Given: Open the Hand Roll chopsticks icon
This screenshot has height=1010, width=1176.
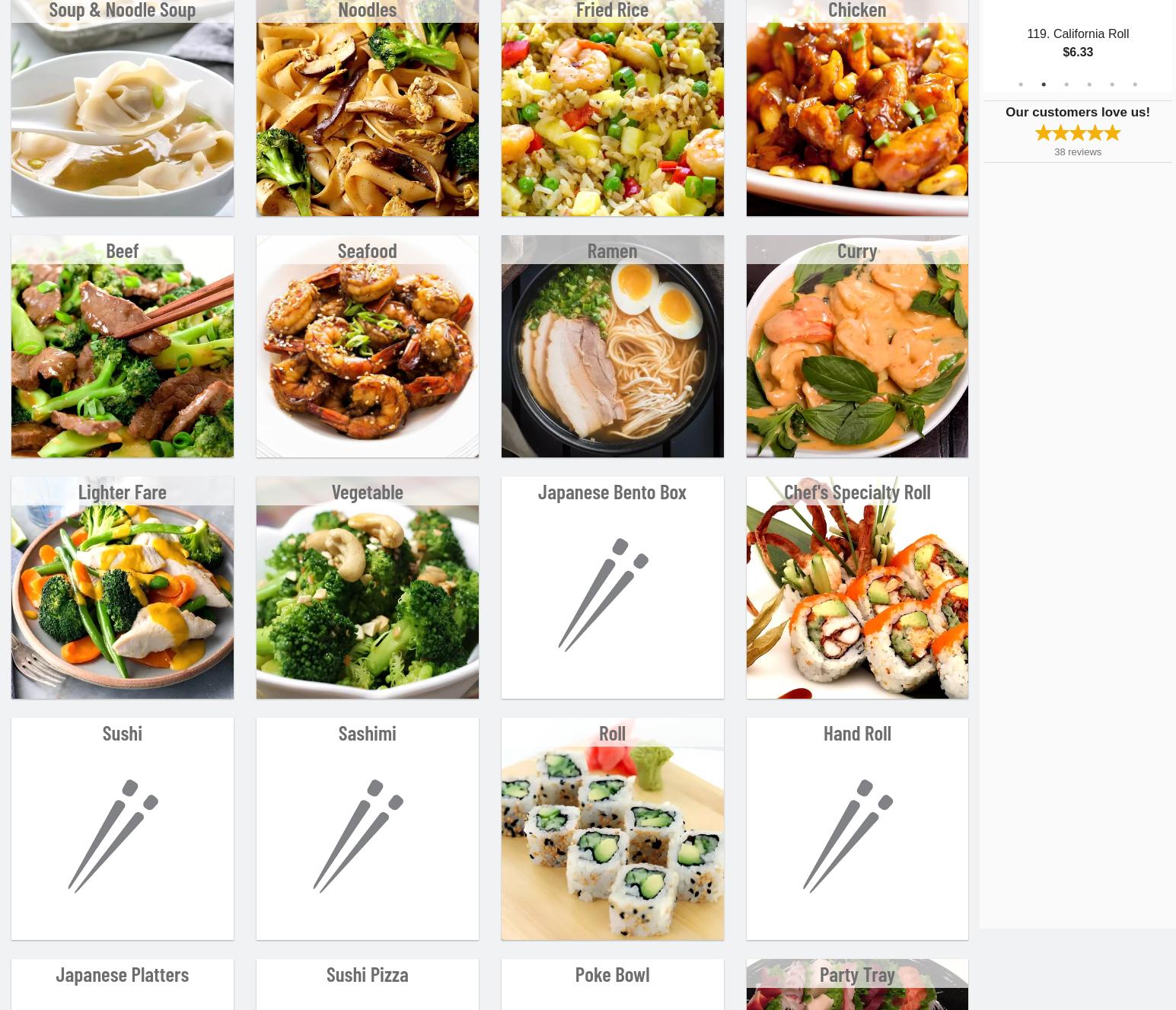Looking at the screenshot, I should (848, 836).
